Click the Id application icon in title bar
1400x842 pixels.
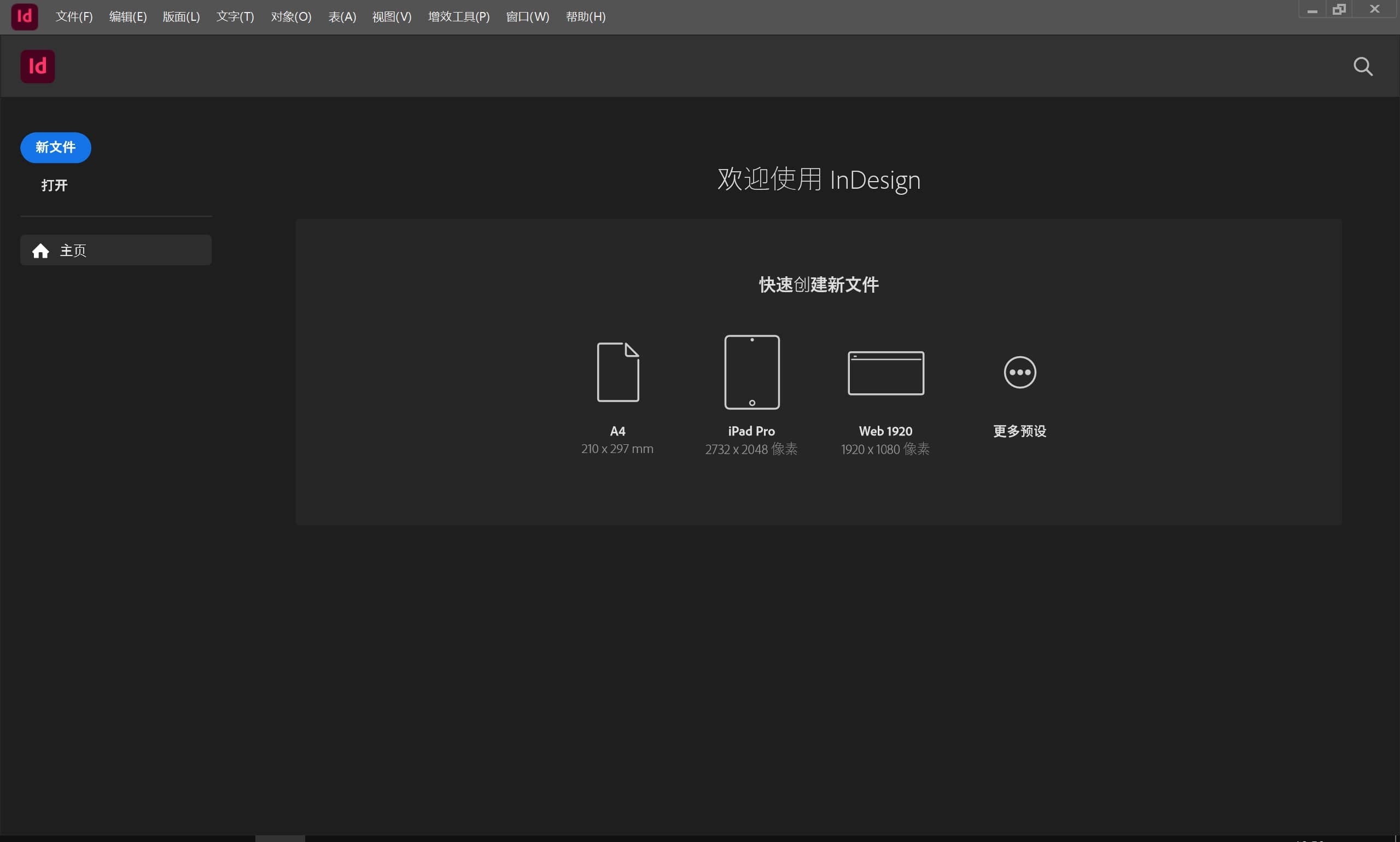[x=24, y=16]
